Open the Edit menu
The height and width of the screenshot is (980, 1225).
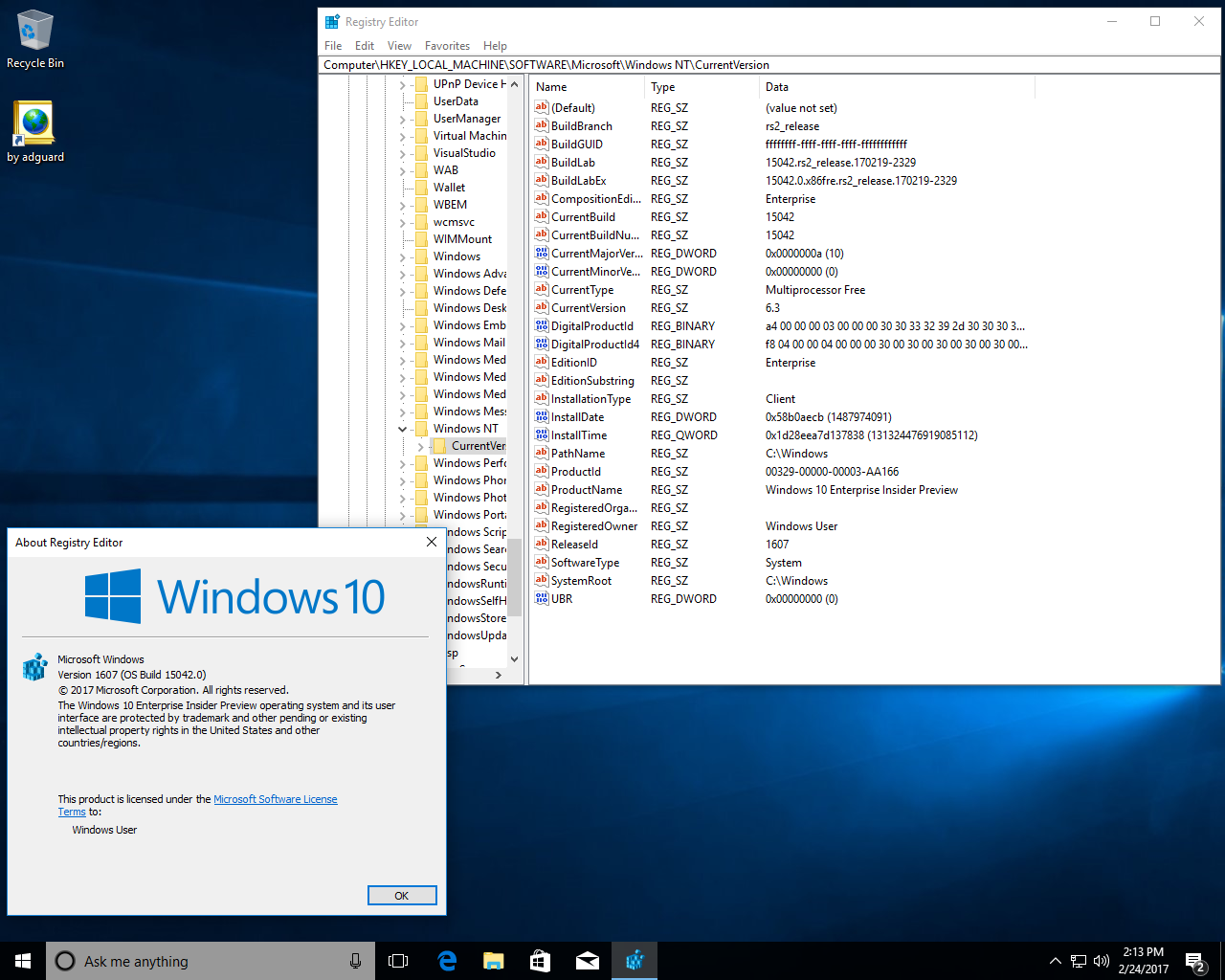tap(365, 46)
